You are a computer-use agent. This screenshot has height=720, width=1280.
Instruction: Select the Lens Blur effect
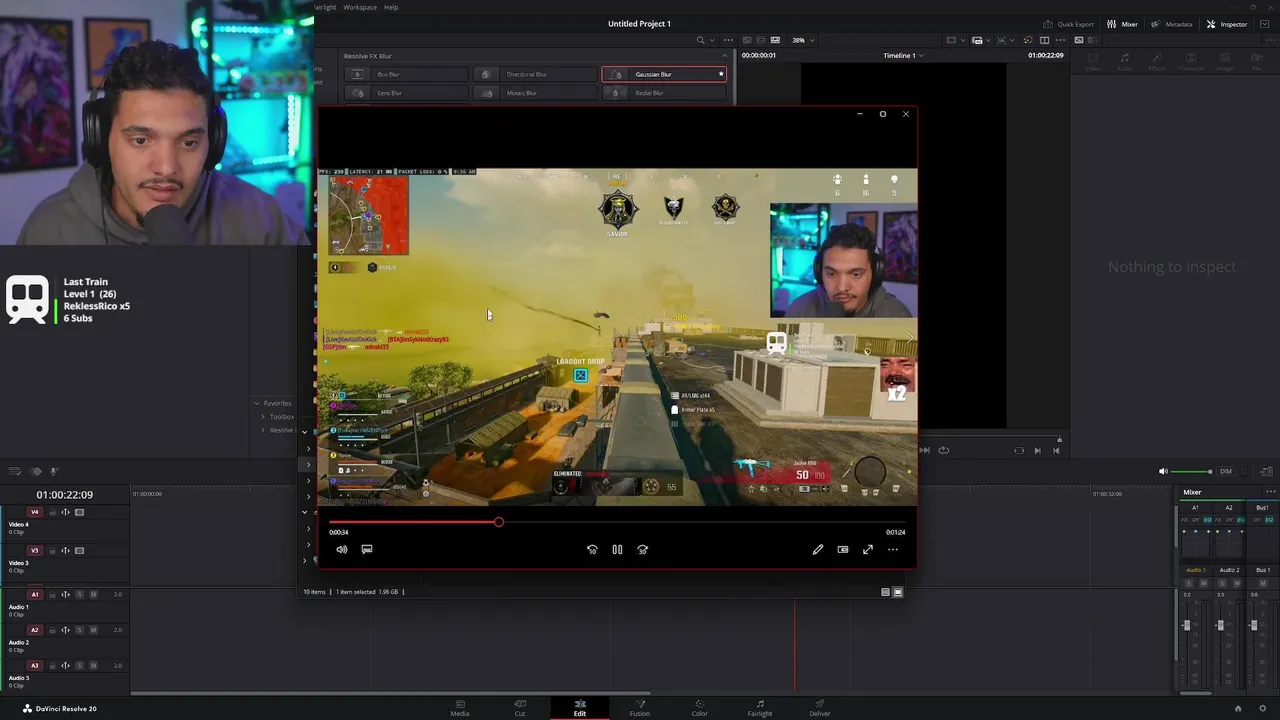[406, 93]
